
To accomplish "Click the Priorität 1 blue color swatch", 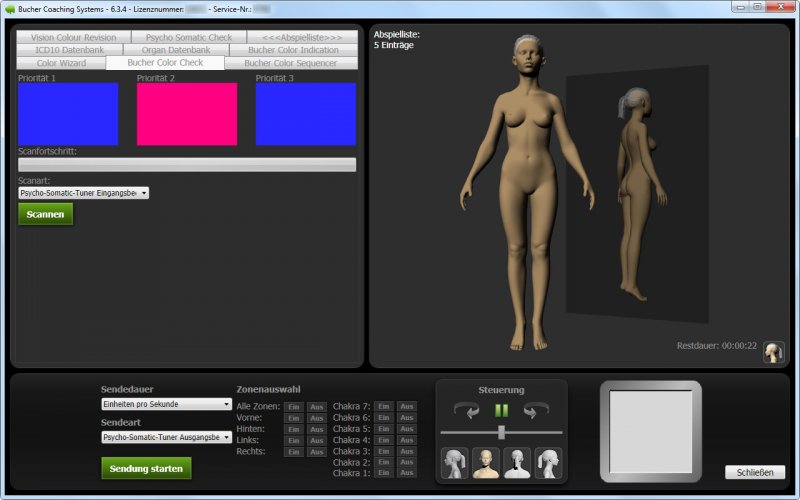I will pyautogui.click(x=68, y=114).
